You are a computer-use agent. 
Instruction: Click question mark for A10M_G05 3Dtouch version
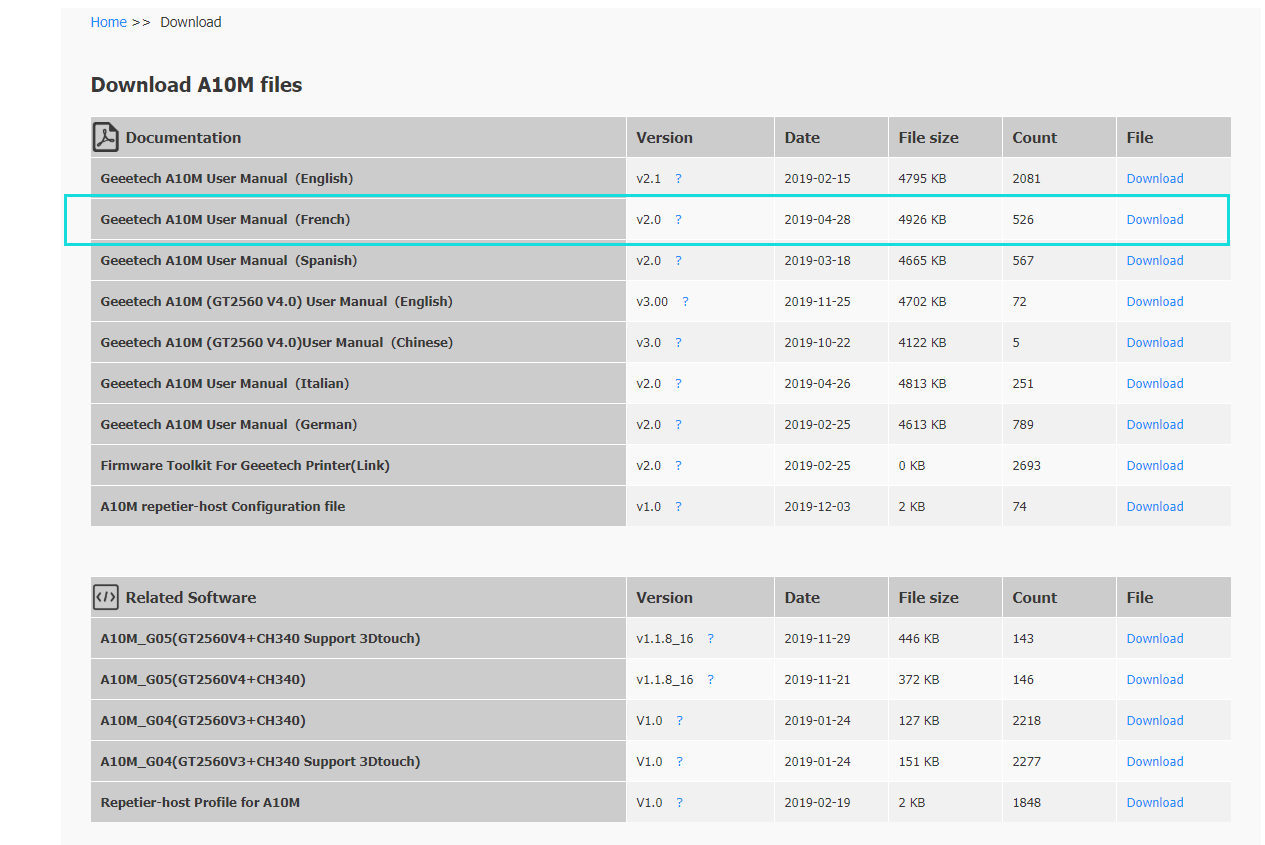pos(710,639)
